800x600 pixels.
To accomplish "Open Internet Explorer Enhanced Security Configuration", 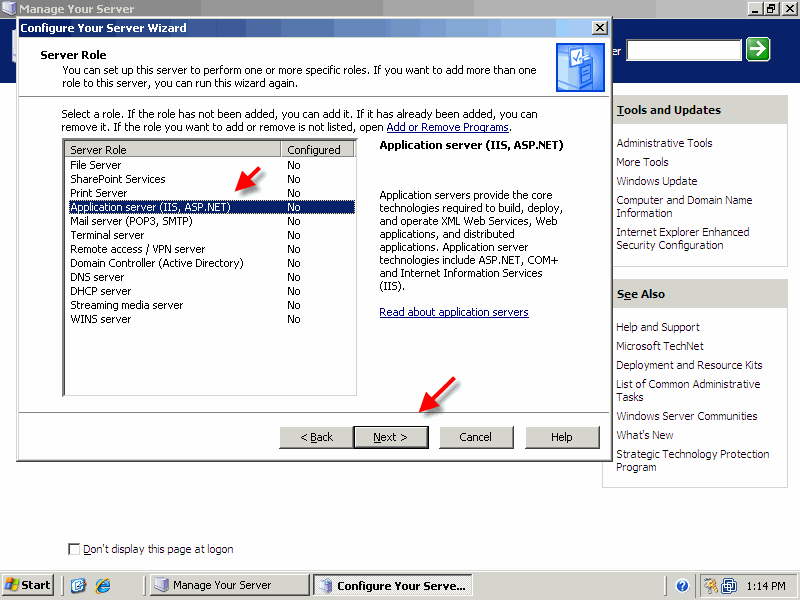I will point(683,239).
